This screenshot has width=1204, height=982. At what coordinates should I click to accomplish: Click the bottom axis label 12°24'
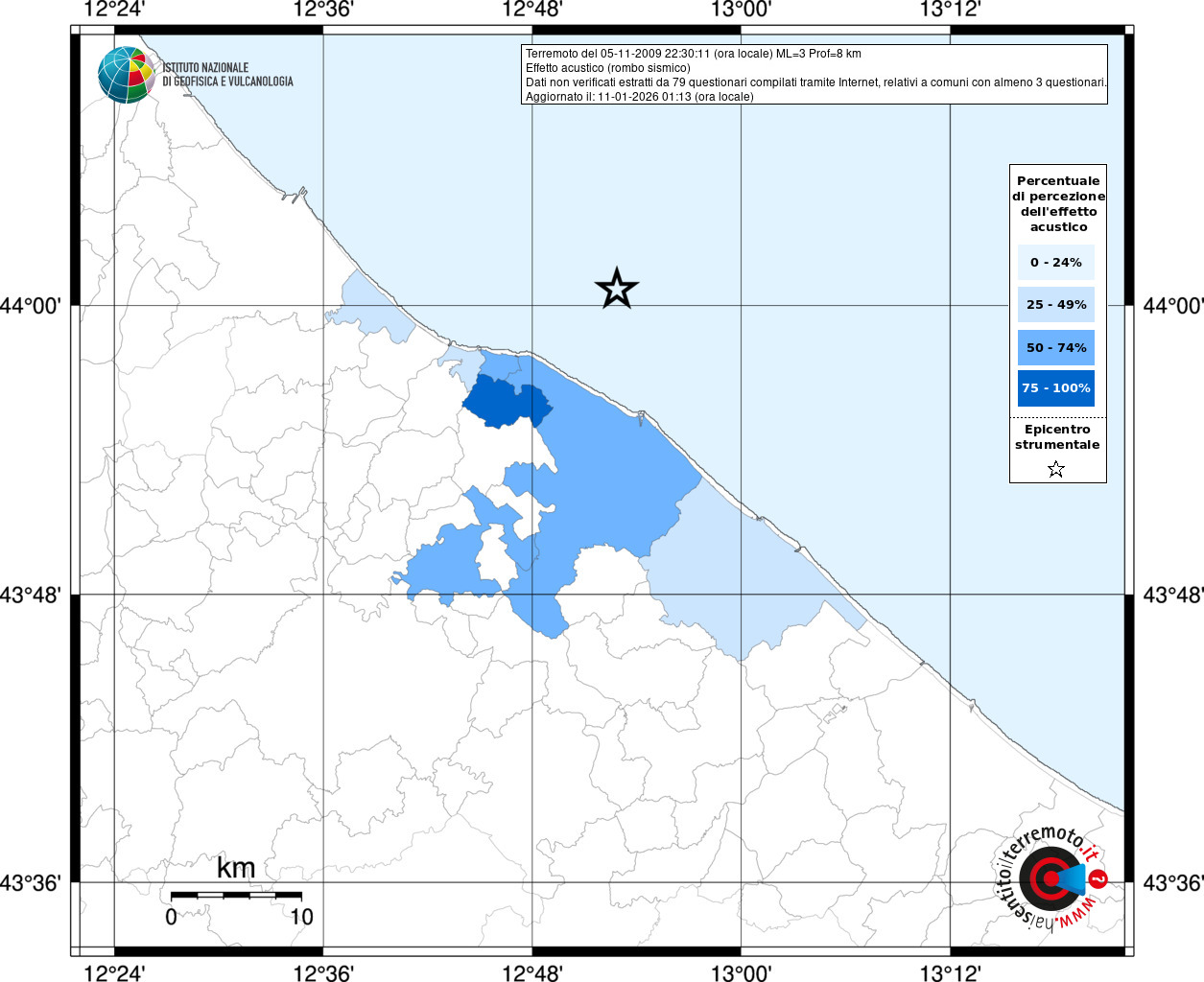[114, 972]
